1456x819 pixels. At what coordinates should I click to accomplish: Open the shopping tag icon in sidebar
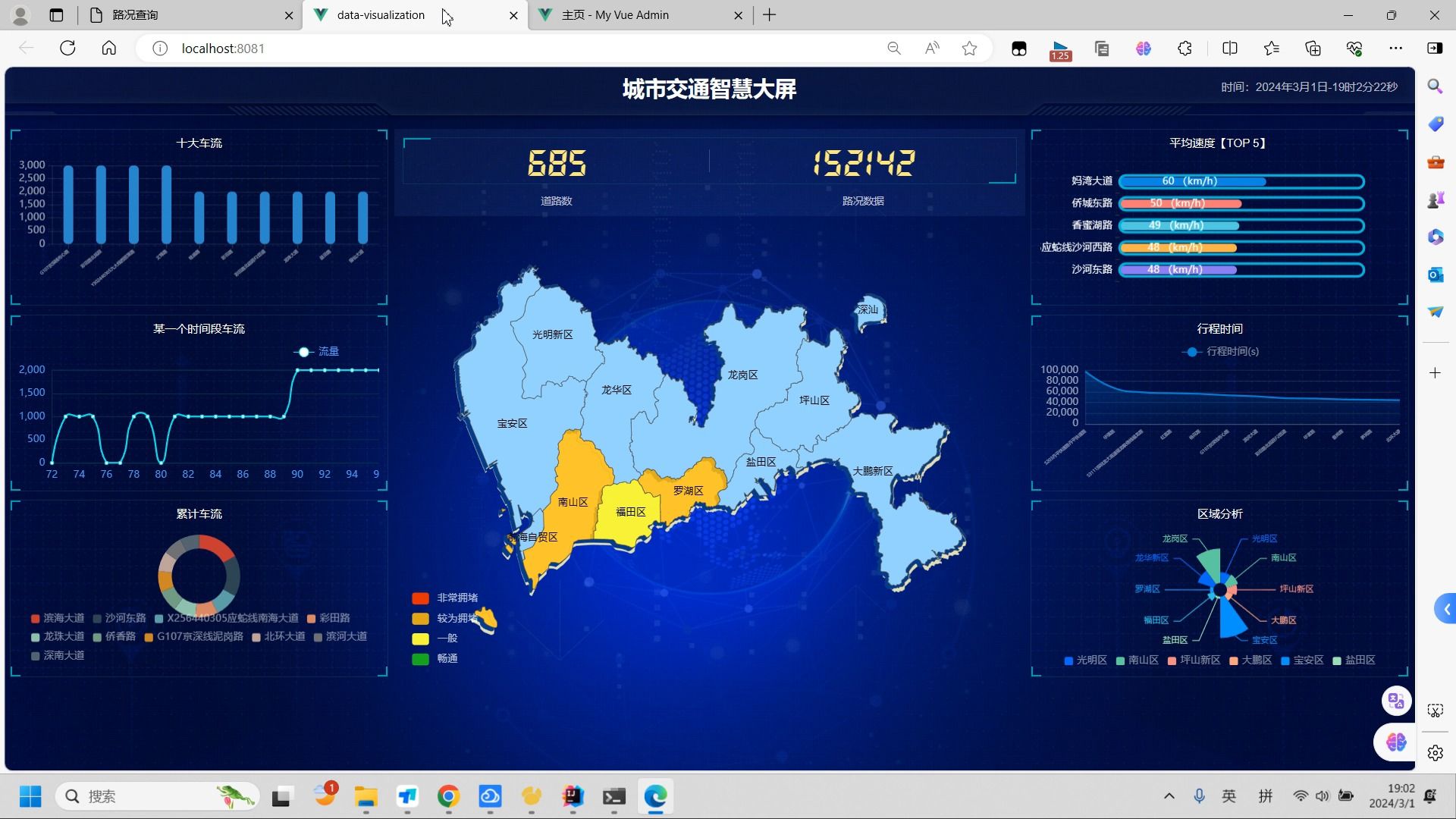(x=1434, y=124)
